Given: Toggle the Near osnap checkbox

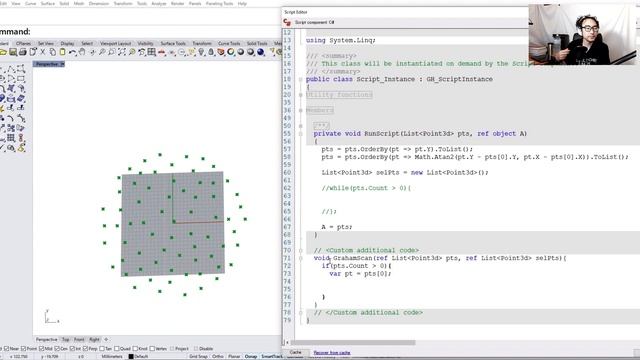Looking at the screenshot, I should click(x=6, y=349).
